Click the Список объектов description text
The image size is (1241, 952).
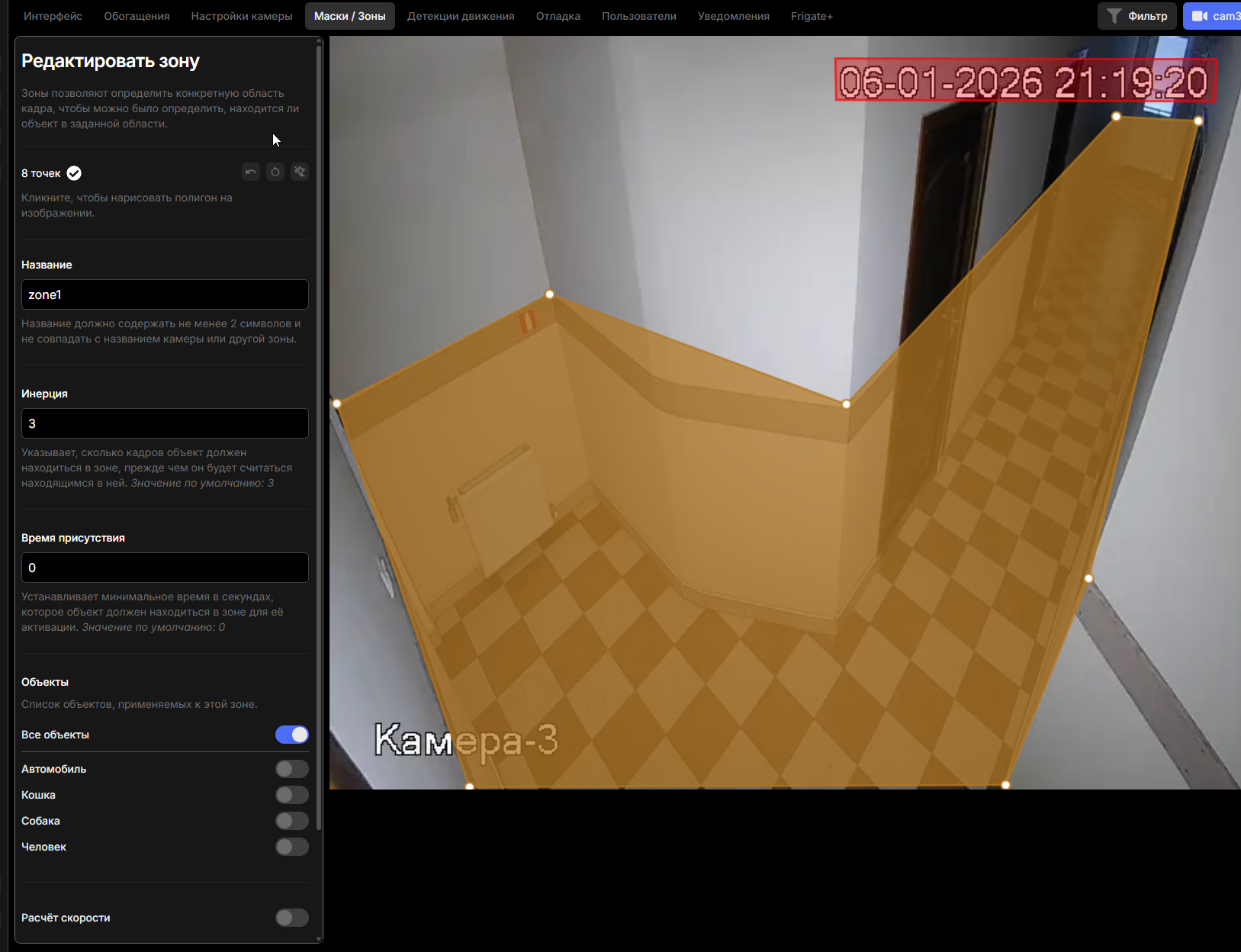coord(140,704)
